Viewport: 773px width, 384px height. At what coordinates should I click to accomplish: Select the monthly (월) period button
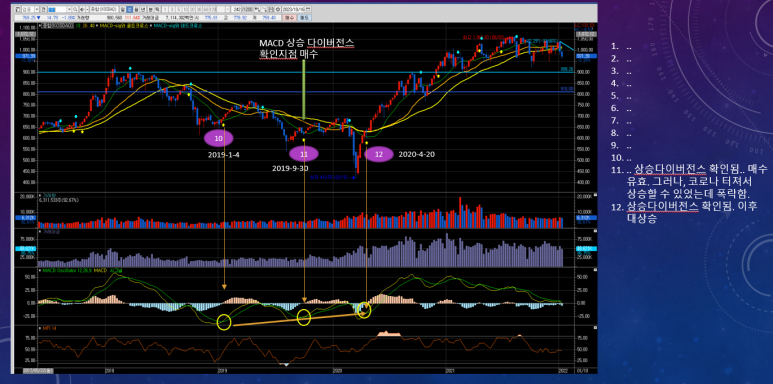pyautogui.click(x=137, y=9)
